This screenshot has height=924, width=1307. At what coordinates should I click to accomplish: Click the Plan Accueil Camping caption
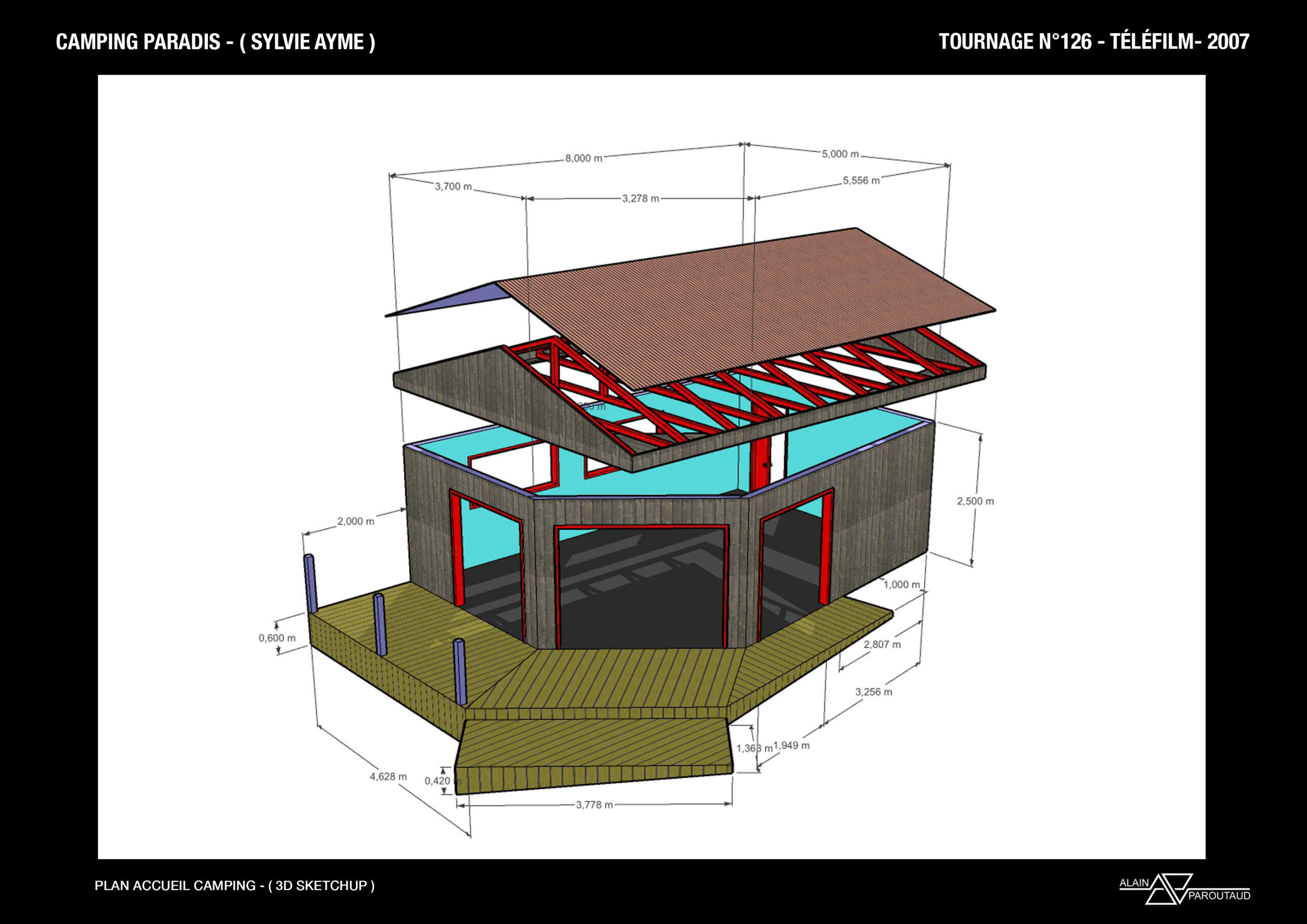click(x=234, y=885)
